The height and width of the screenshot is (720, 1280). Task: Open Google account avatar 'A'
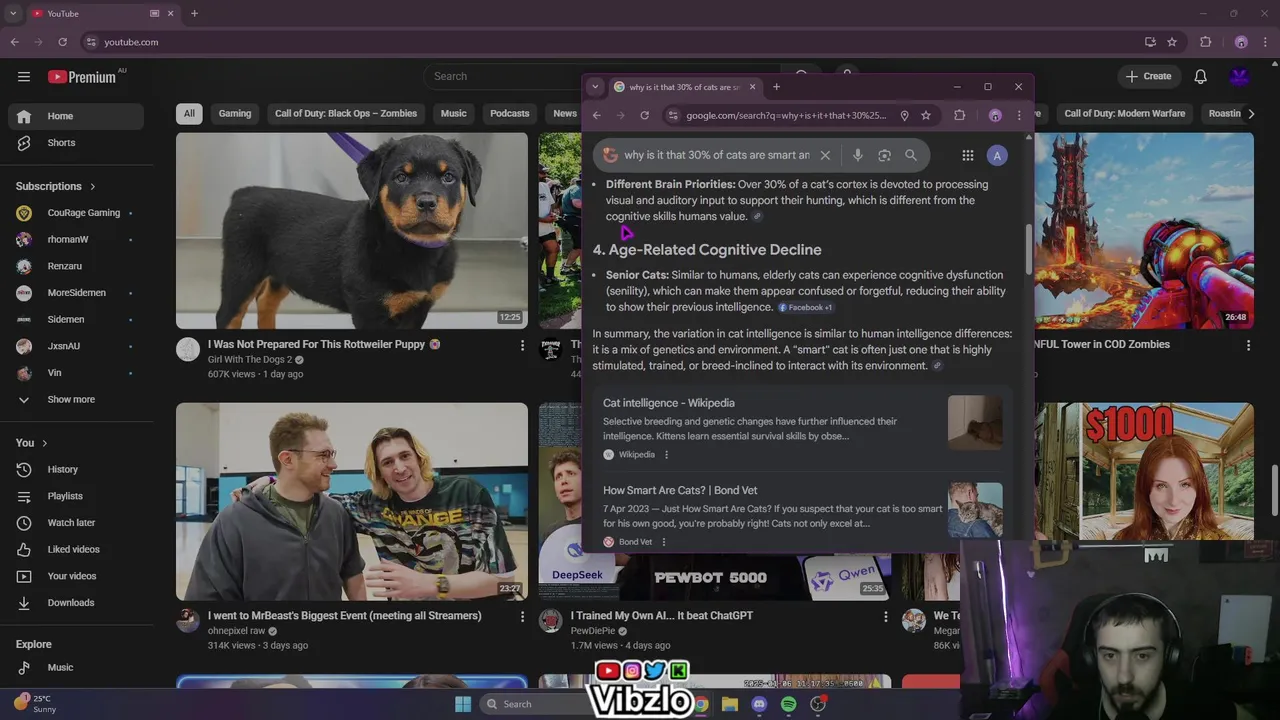(997, 155)
